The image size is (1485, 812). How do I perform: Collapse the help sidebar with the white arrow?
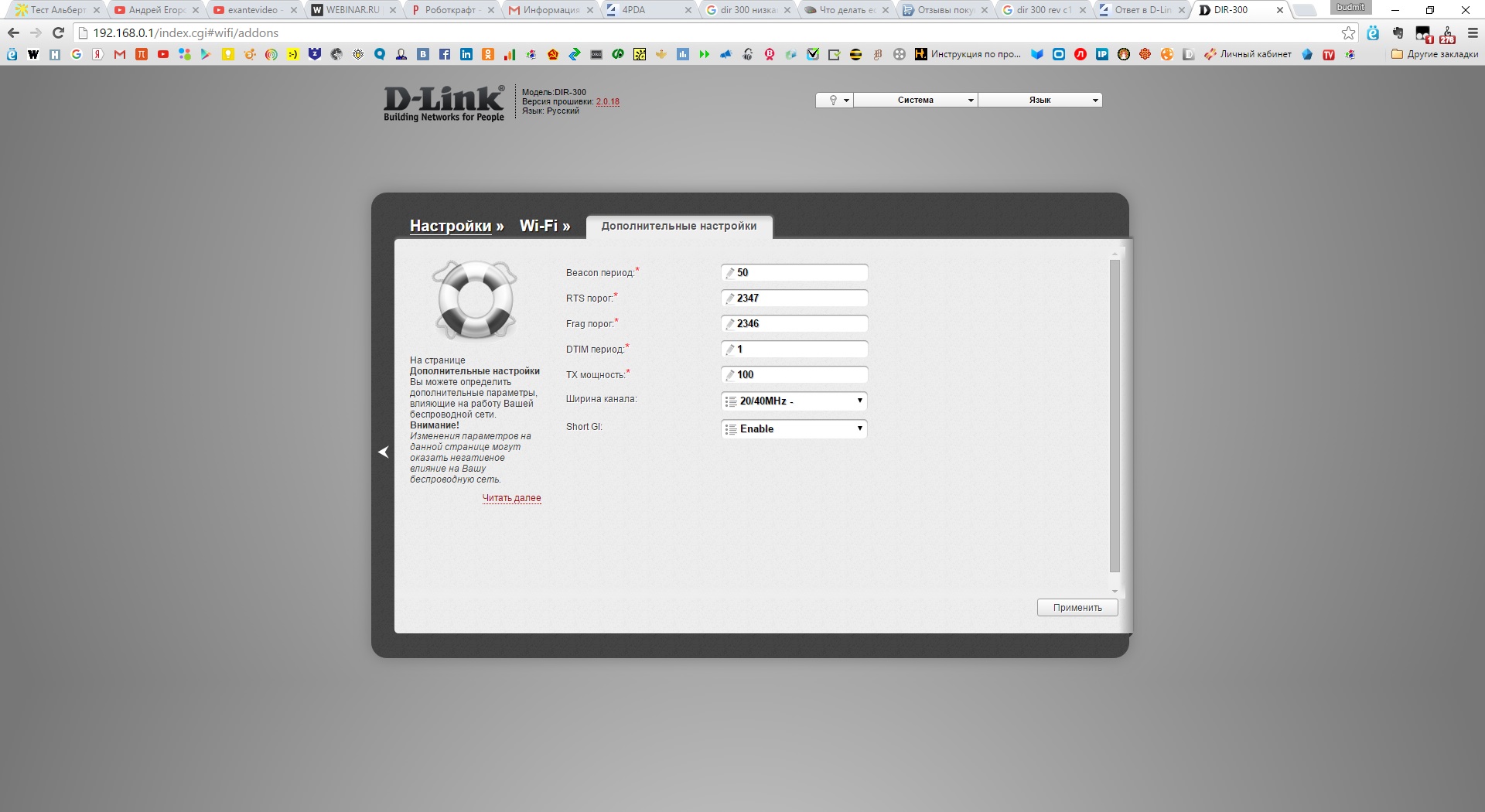click(384, 452)
